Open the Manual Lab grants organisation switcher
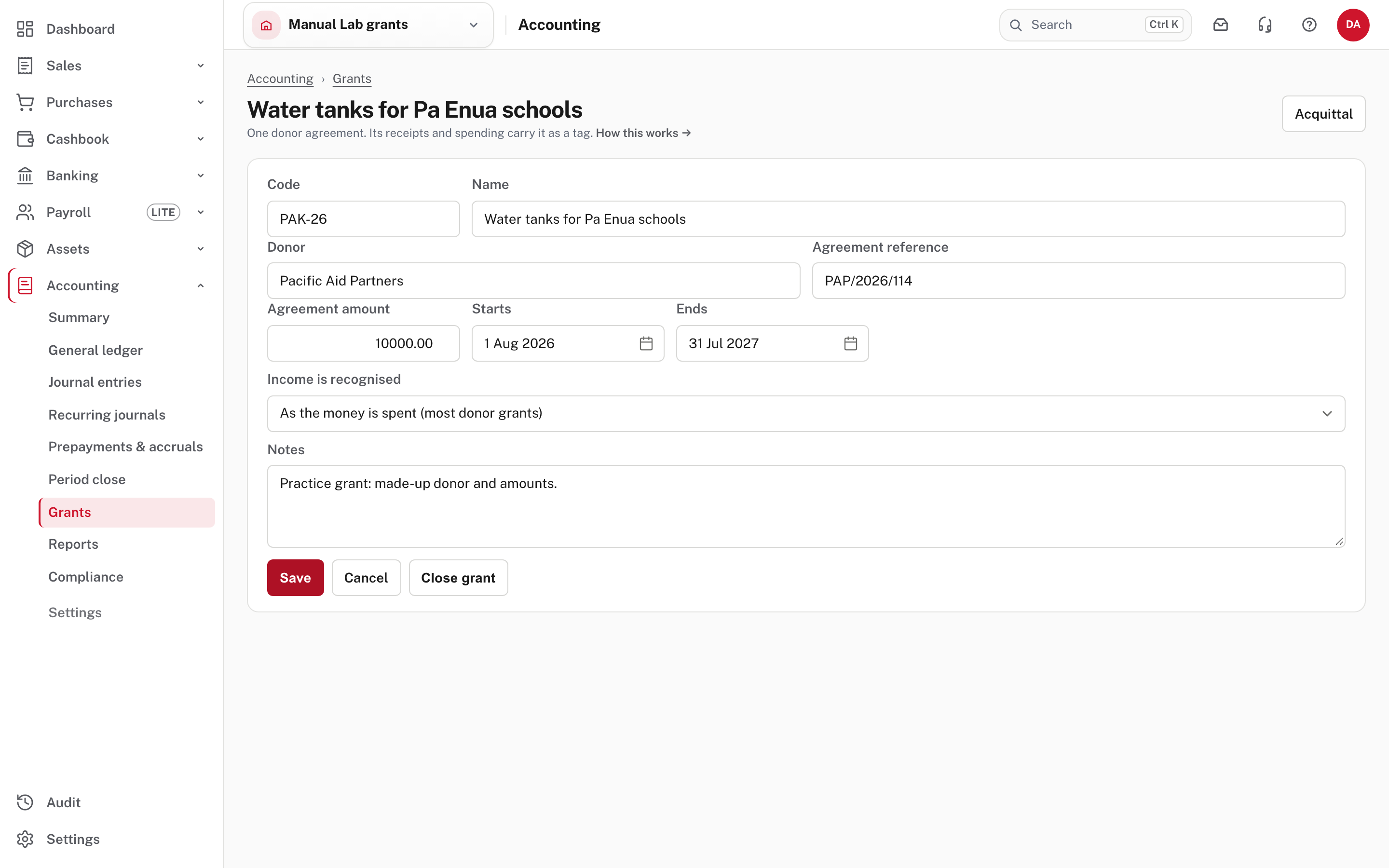Viewport: 1389px width, 868px height. 368,25
